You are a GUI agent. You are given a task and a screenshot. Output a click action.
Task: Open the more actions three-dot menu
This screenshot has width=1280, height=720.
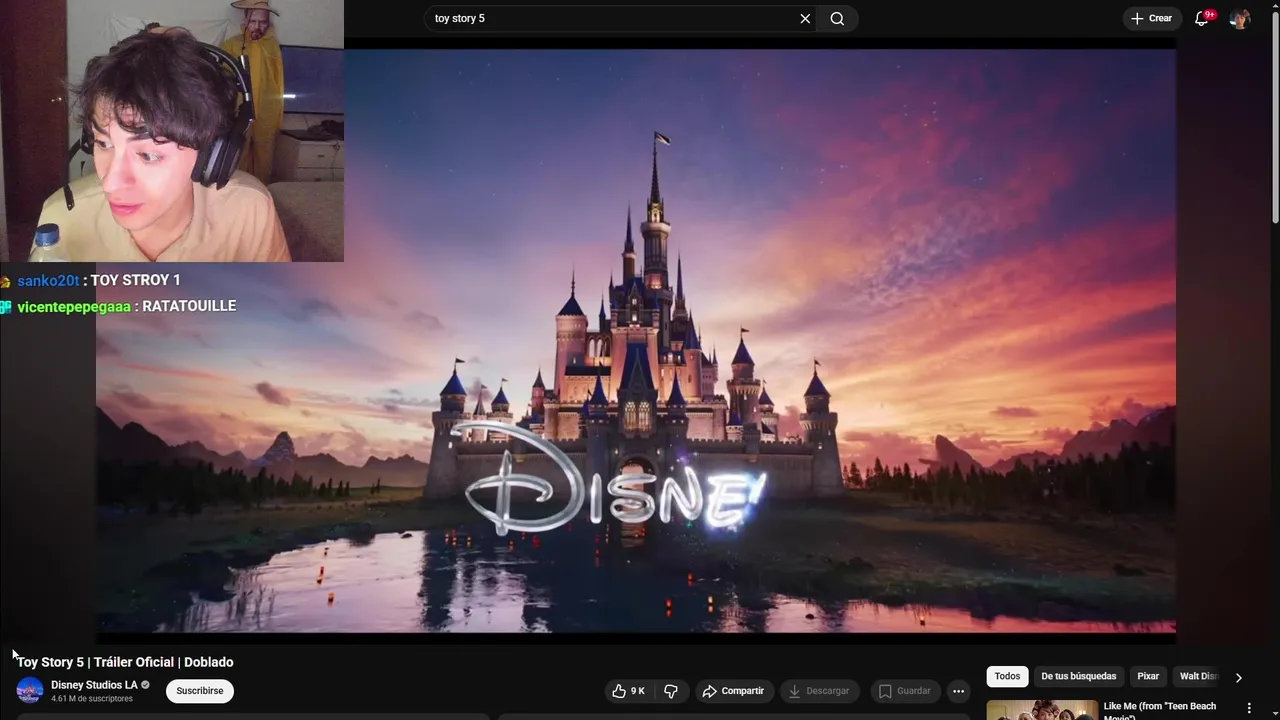(958, 691)
